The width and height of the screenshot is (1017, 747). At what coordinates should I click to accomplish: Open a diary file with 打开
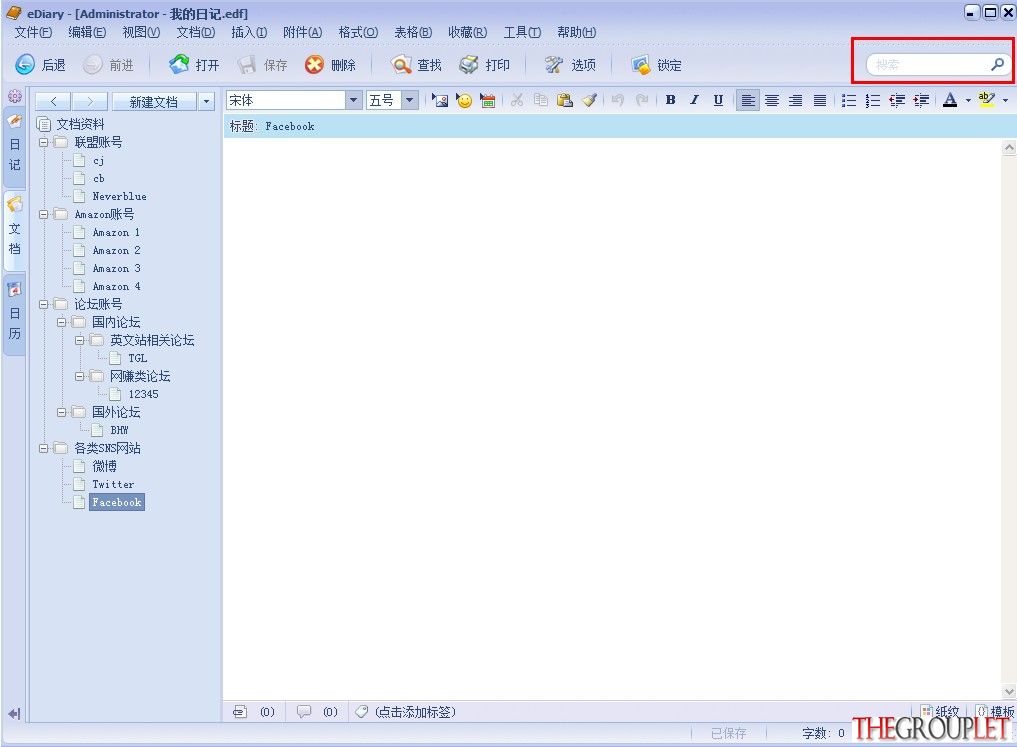(x=194, y=65)
